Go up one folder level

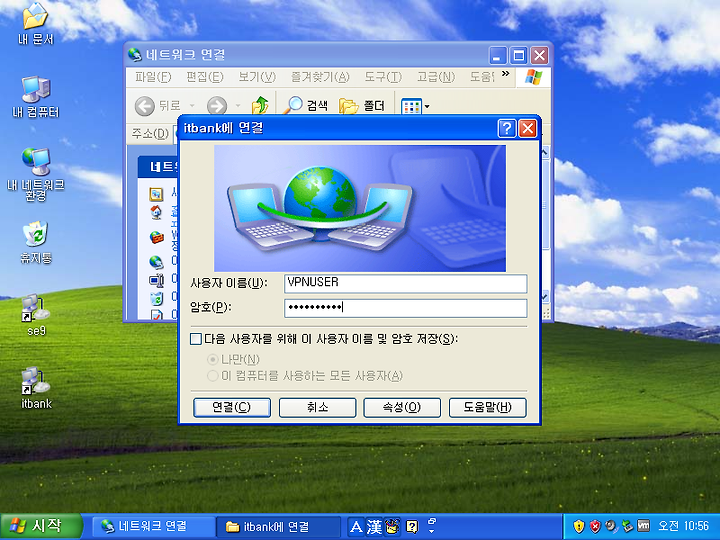coord(260,106)
